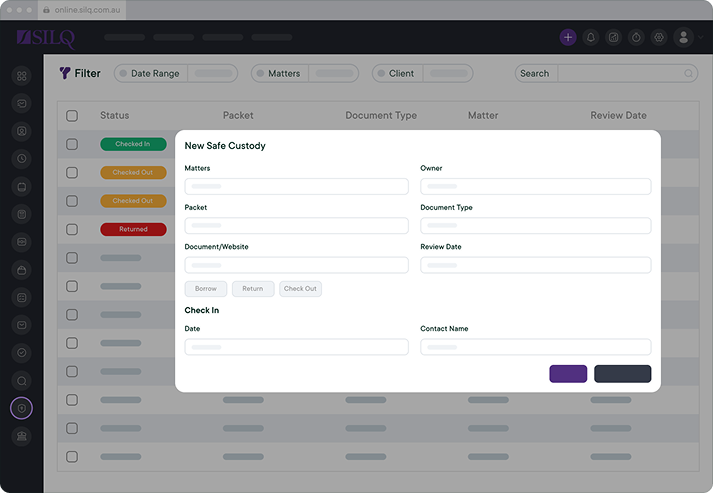This screenshot has width=713, height=493.
Task: Click the purple button in the dialog footer
Action: click(568, 374)
